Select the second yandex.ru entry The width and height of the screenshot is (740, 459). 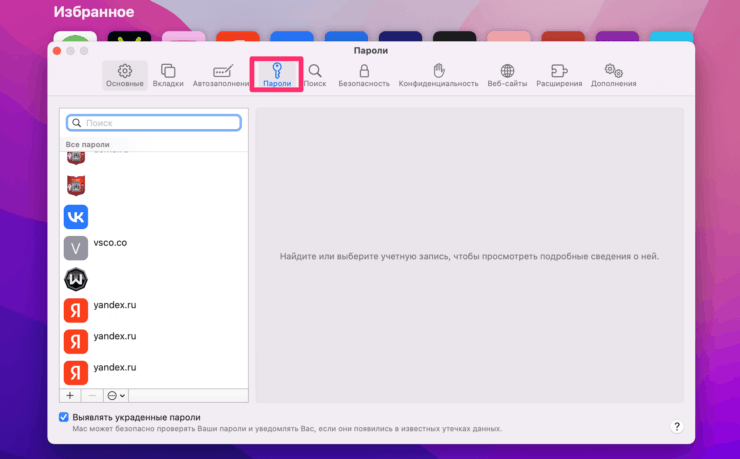tap(154, 342)
